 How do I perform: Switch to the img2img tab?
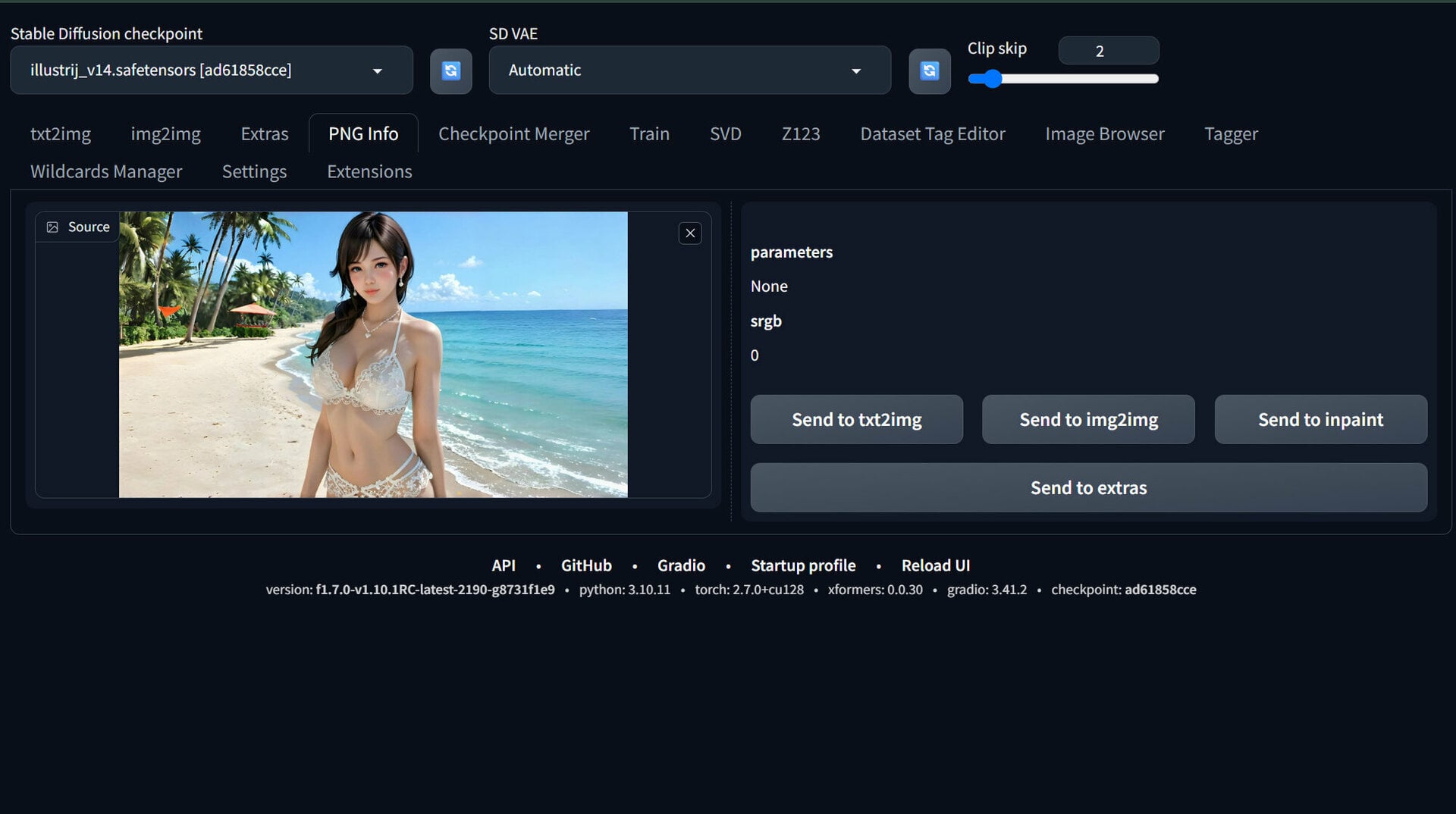pyautogui.click(x=165, y=134)
